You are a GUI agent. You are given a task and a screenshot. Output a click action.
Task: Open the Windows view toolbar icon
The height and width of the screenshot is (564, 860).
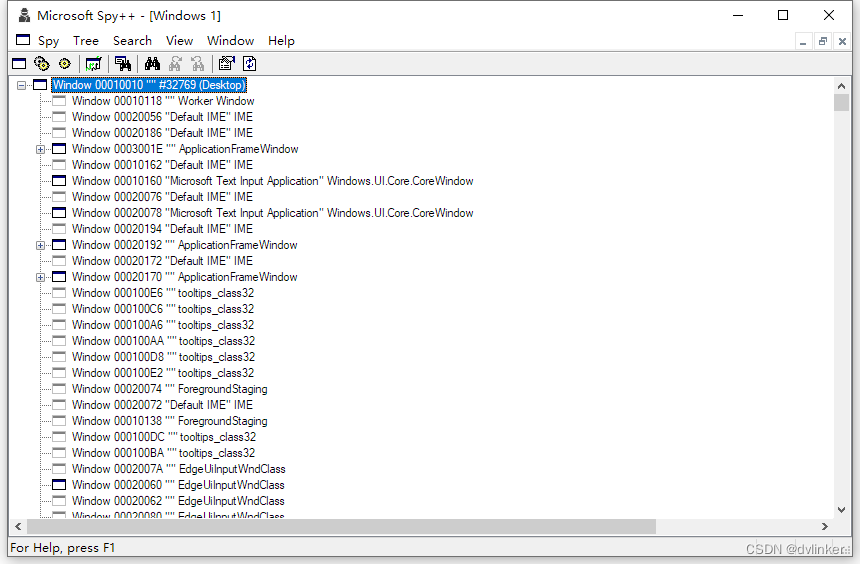[19, 64]
